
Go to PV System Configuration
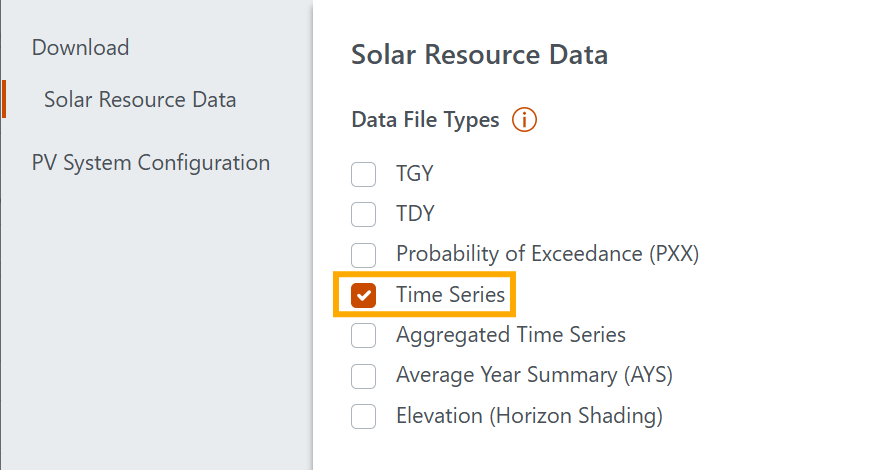click(151, 162)
